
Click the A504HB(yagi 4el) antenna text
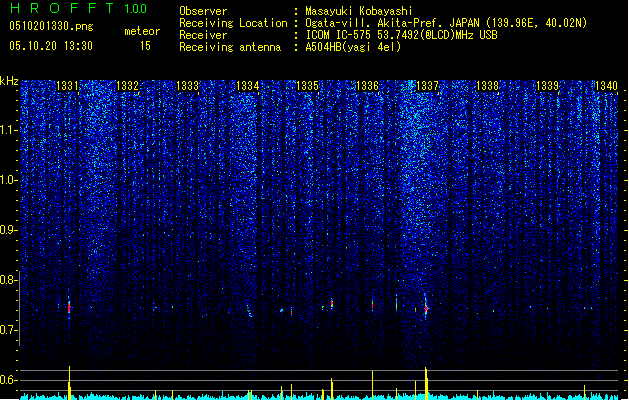coord(353,47)
